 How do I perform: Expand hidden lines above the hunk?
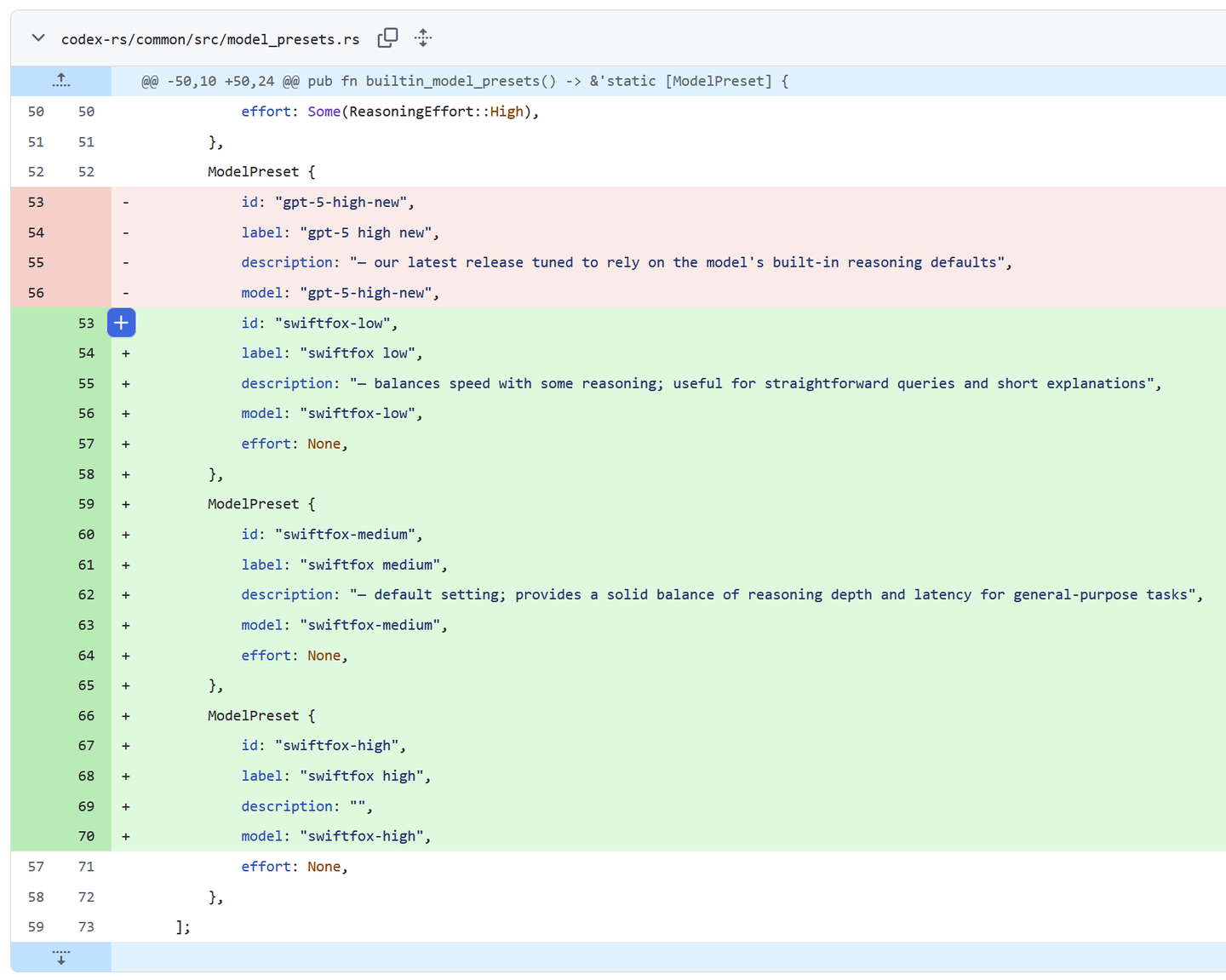60,81
